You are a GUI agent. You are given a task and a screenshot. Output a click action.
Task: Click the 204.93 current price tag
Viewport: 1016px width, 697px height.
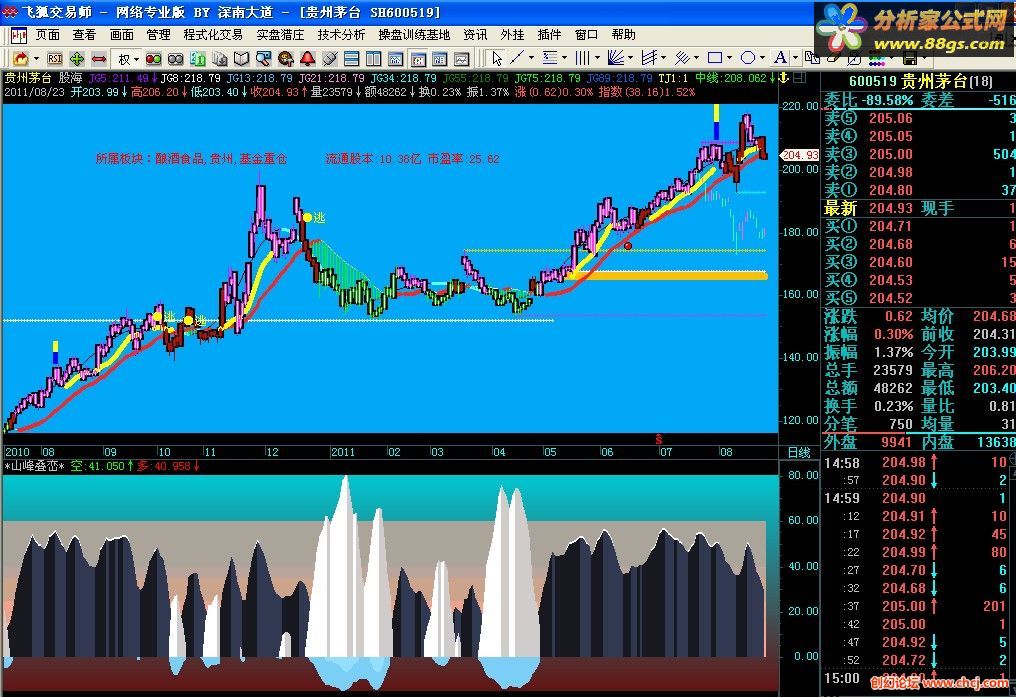pos(801,155)
